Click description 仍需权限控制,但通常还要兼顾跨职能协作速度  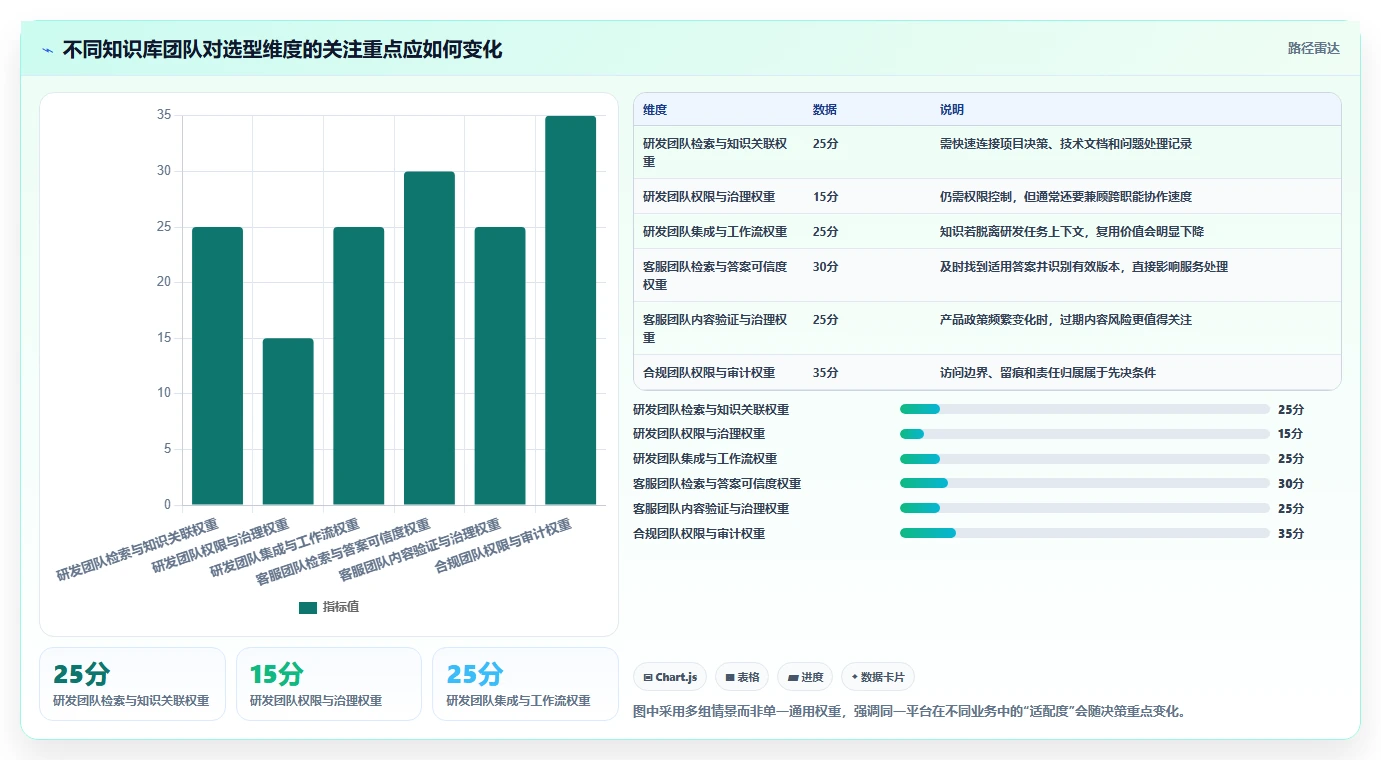point(1066,197)
